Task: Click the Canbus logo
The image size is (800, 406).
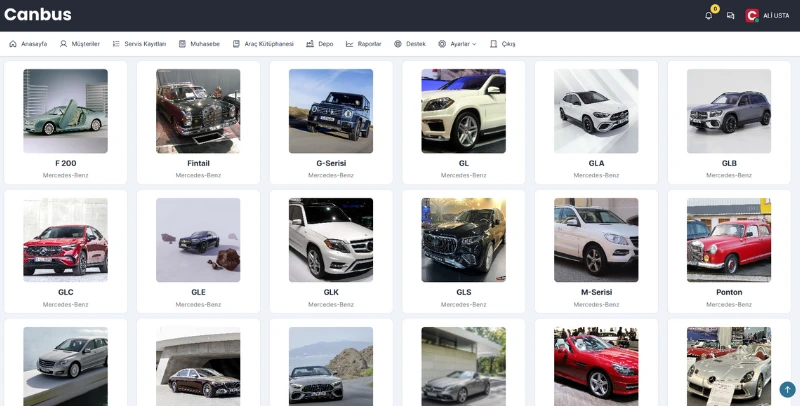Action: click(38, 14)
